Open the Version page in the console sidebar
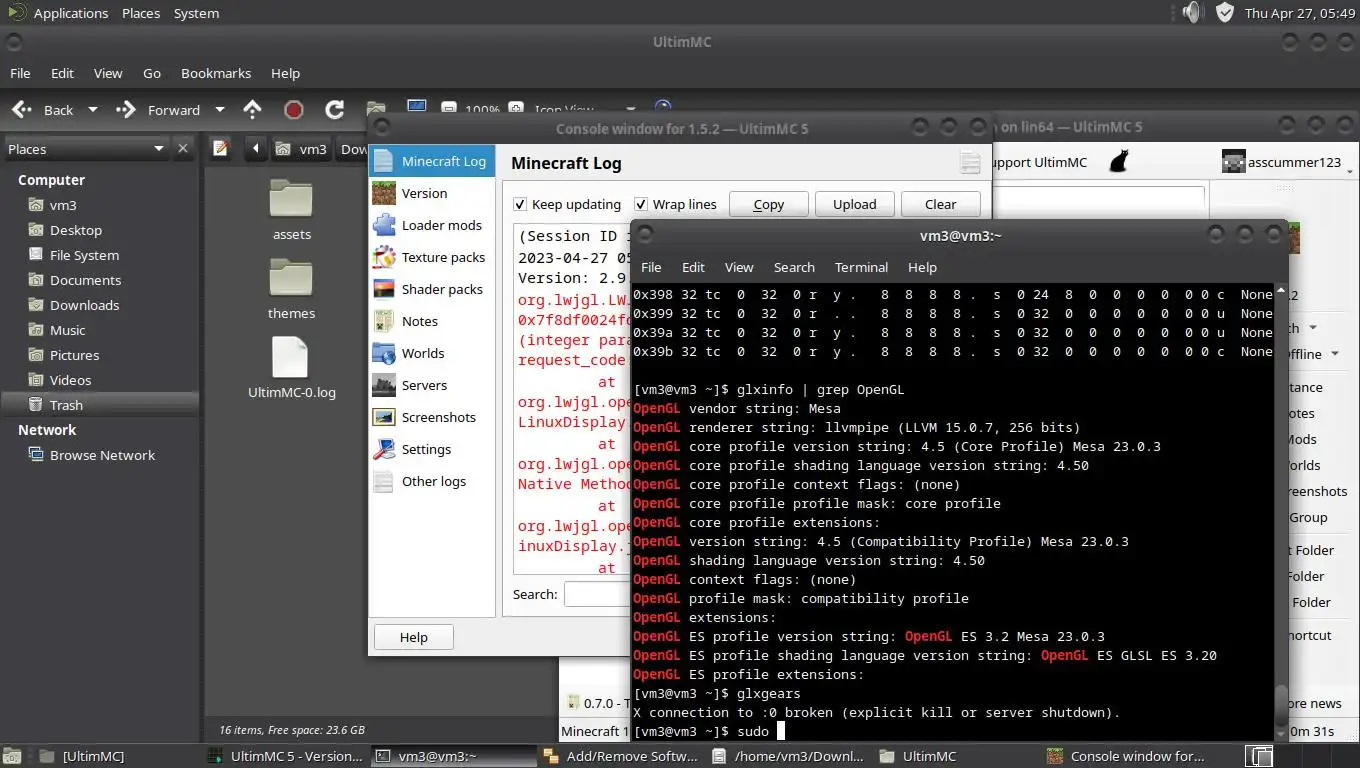1360x768 pixels. 432,193
